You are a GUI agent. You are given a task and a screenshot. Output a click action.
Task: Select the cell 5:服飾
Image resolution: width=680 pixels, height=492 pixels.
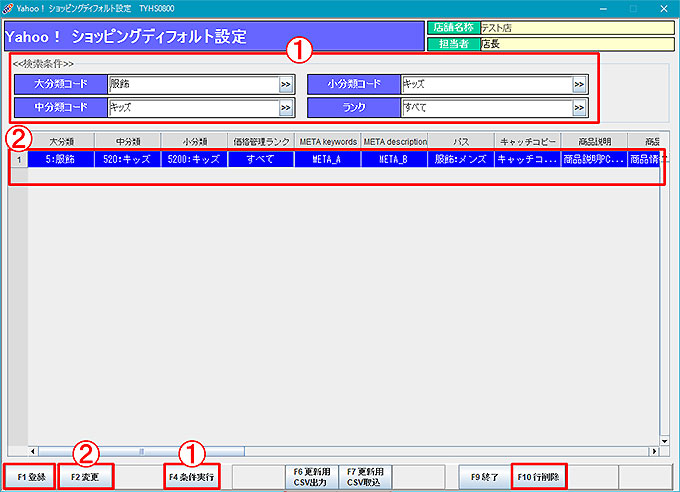tap(61, 159)
